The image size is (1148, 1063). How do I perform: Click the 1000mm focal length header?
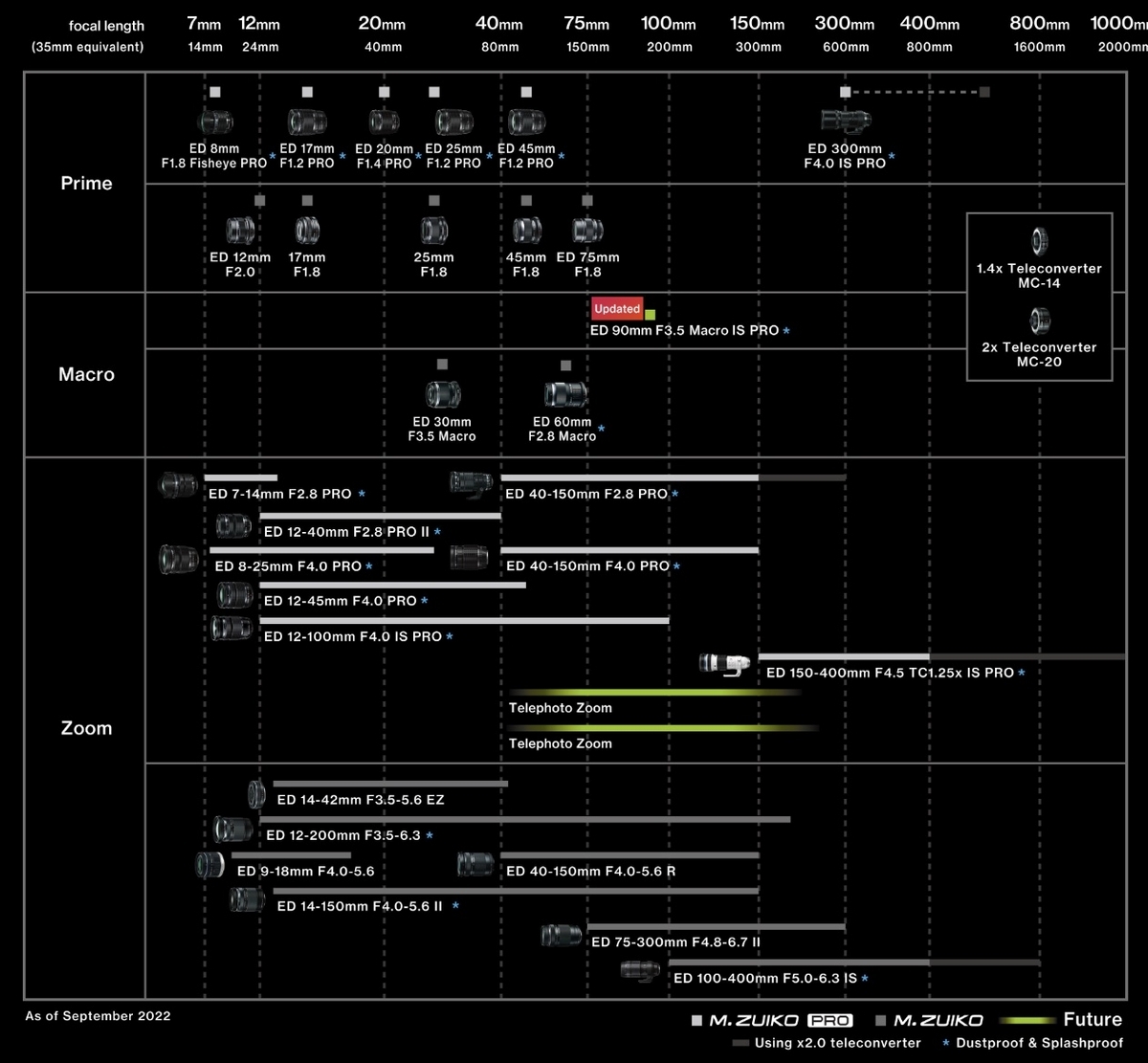[1118, 24]
